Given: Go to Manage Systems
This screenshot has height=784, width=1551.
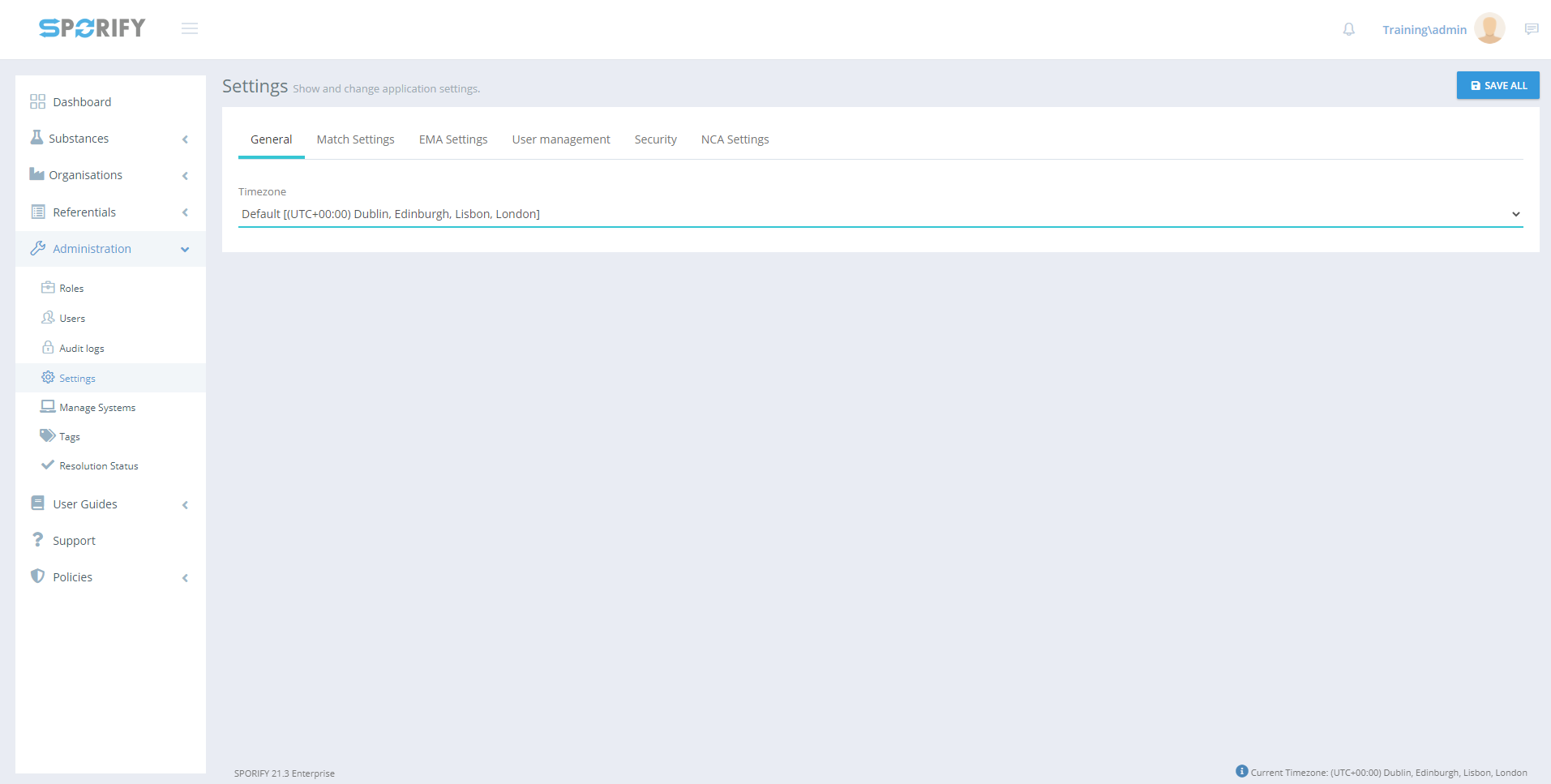Looking at the screenshot, I should 97,408.
